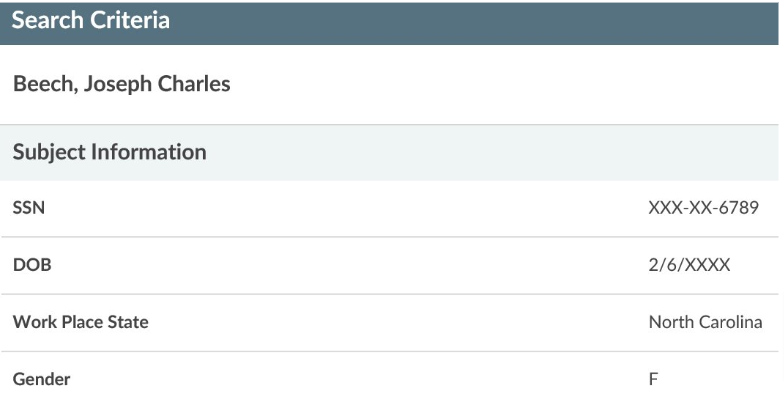Select the first name "Joseph"
The width and height of the screenshot is (784, 408).
pyautogui.click(x=119, y=84)
